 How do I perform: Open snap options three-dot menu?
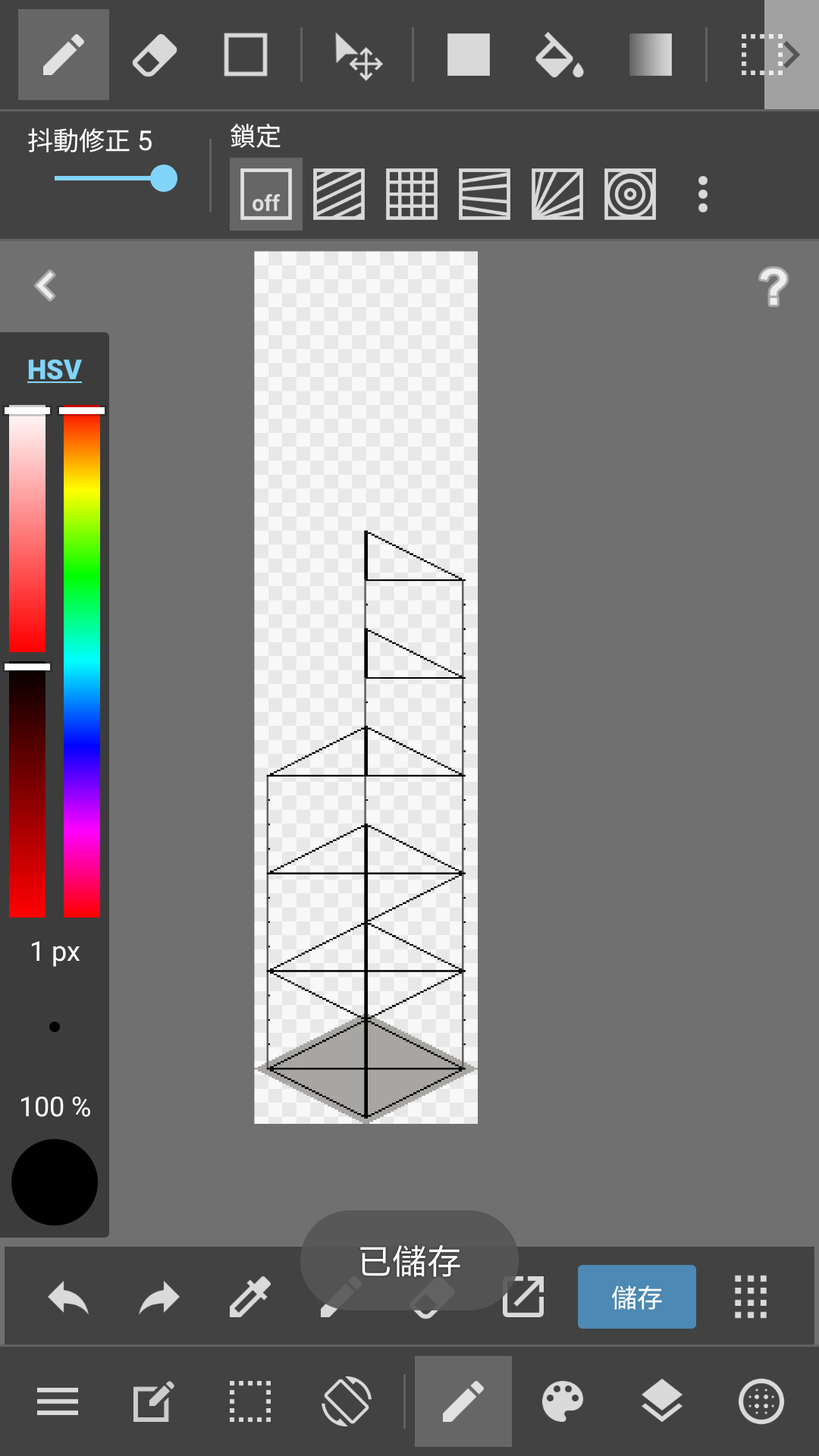pos(703,194)
